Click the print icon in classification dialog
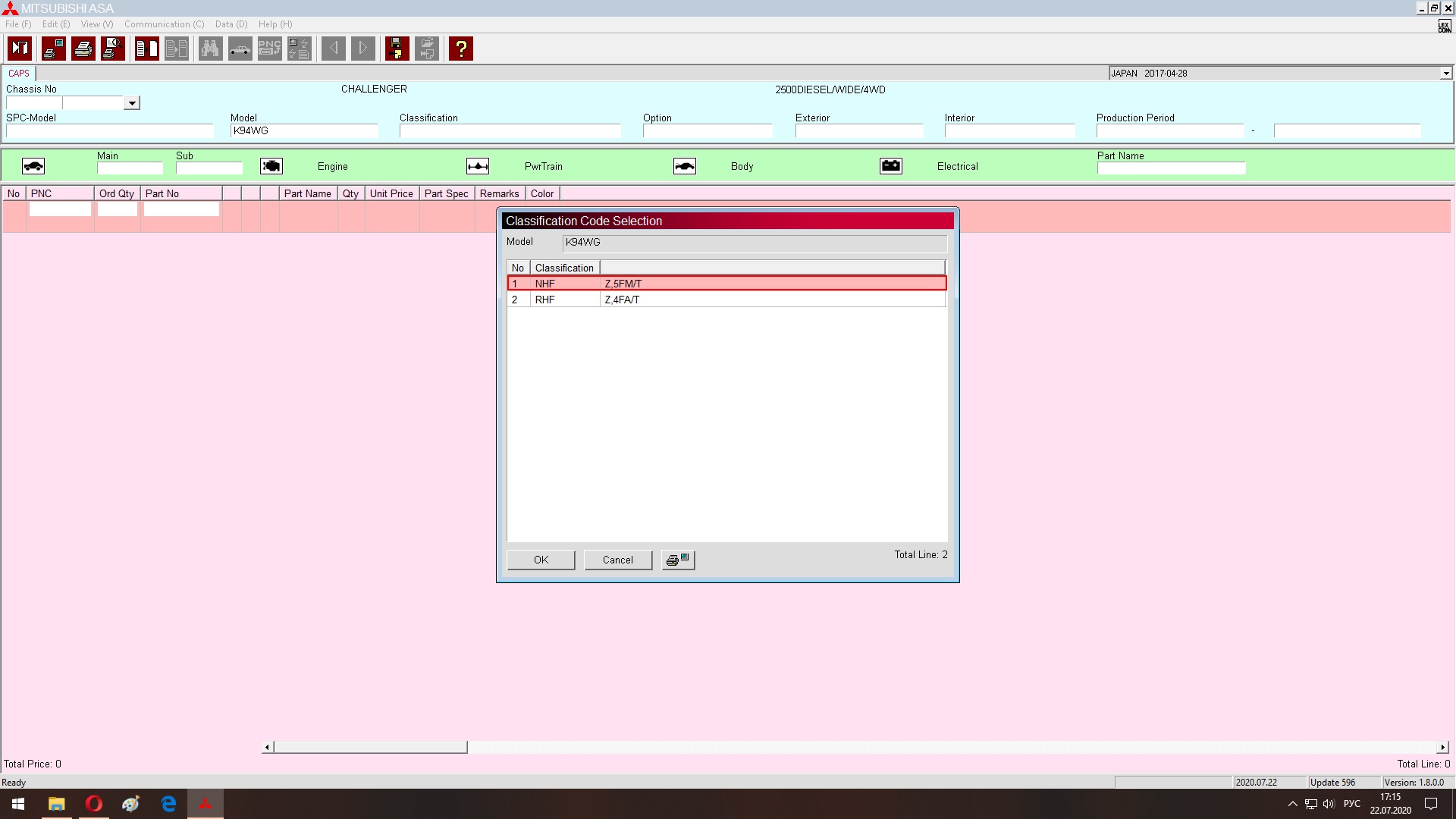 point(678,560)
